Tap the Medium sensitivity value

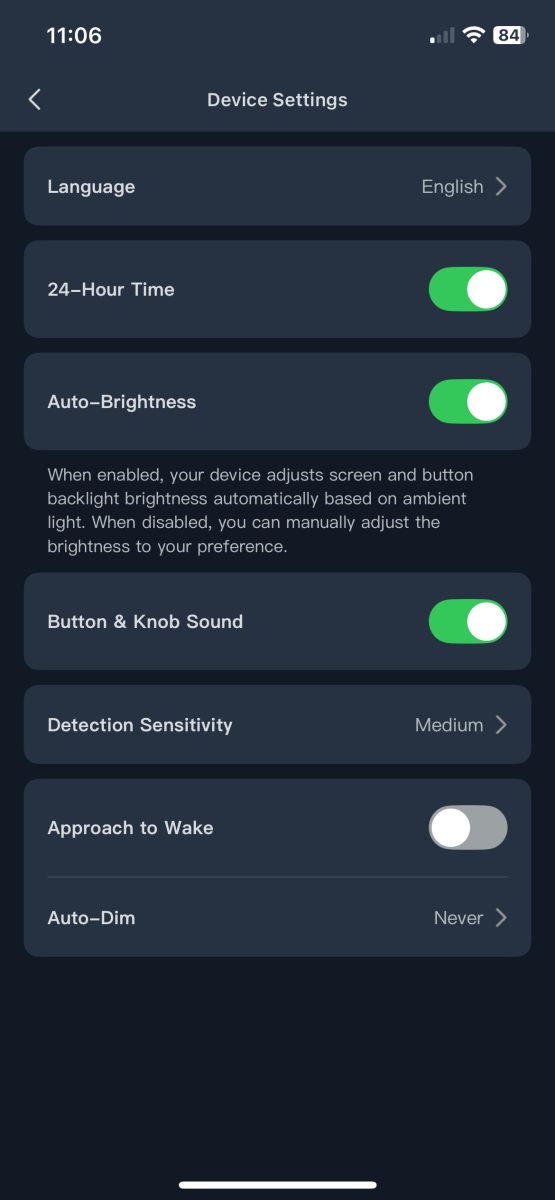point(449,725)
